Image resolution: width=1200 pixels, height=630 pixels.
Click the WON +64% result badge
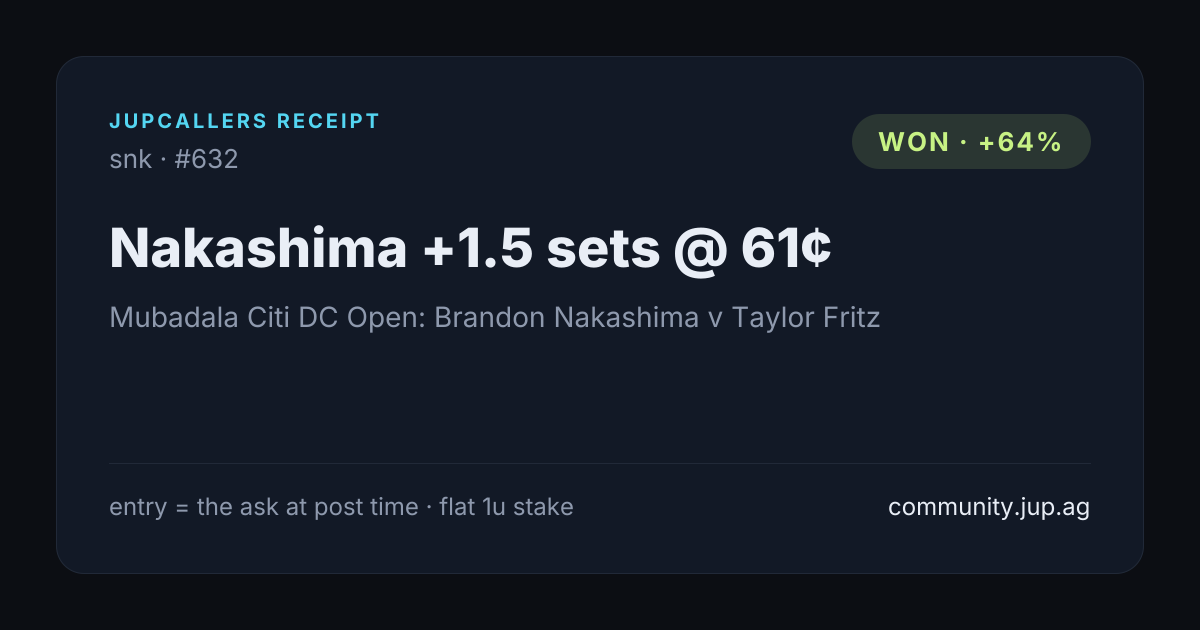971,141
